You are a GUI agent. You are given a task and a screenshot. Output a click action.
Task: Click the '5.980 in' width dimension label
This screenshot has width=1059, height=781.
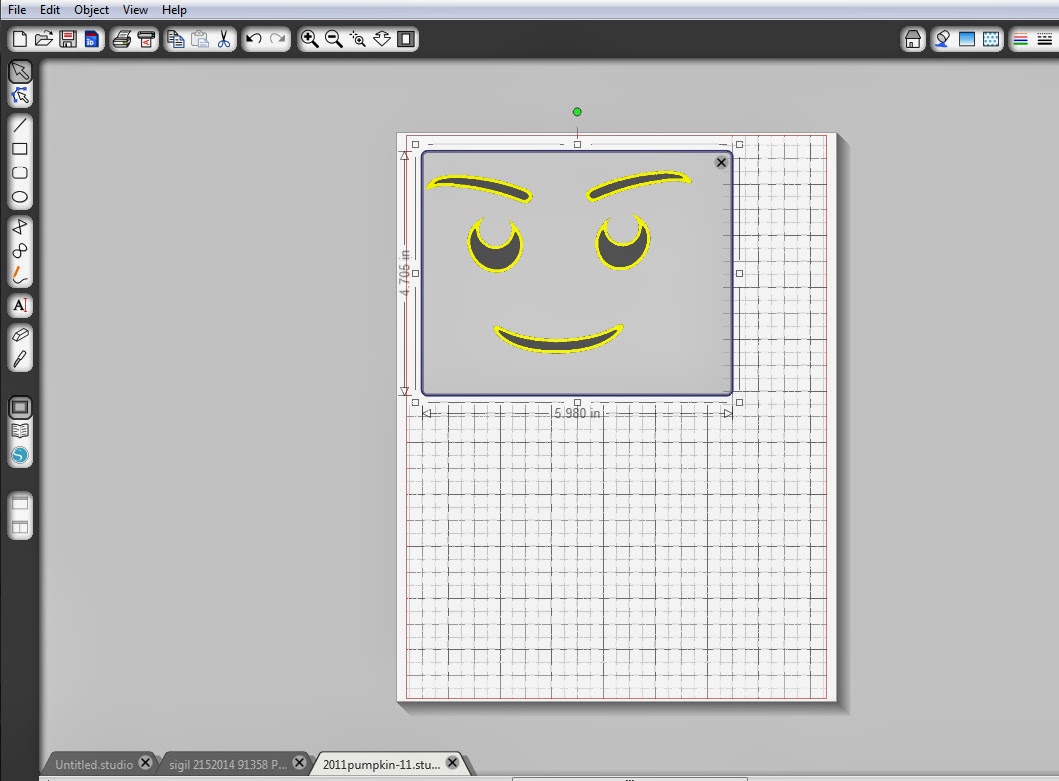[x=577, y=413]
